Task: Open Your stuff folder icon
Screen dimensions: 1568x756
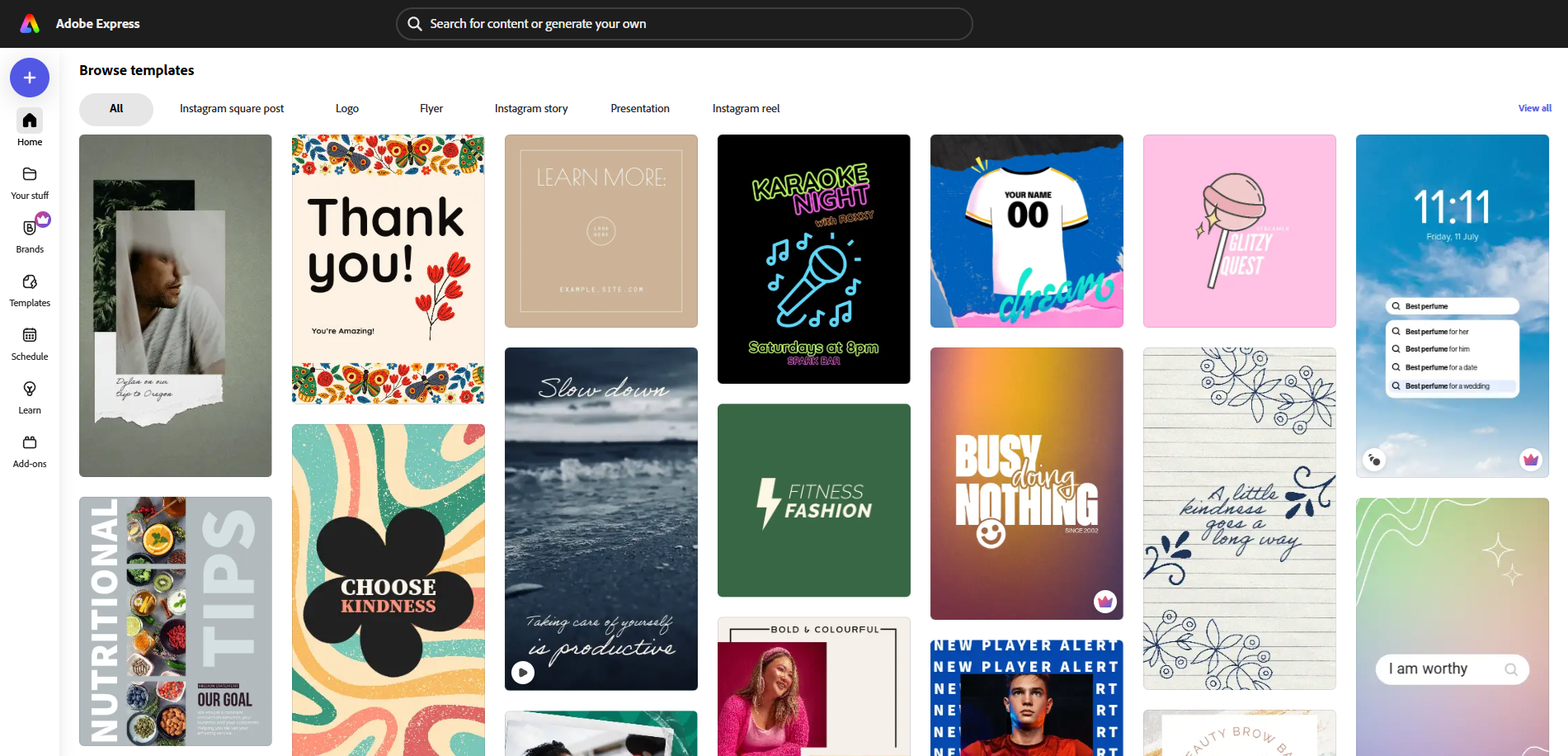Action: click(30, 174)
